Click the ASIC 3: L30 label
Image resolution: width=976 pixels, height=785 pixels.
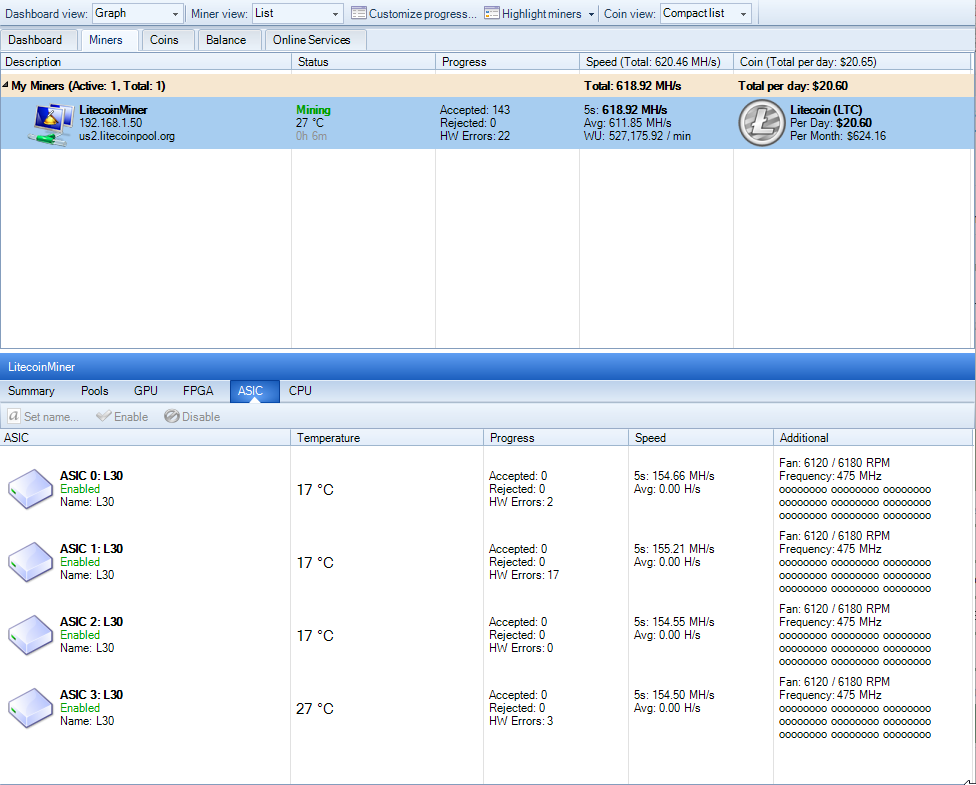92,694
